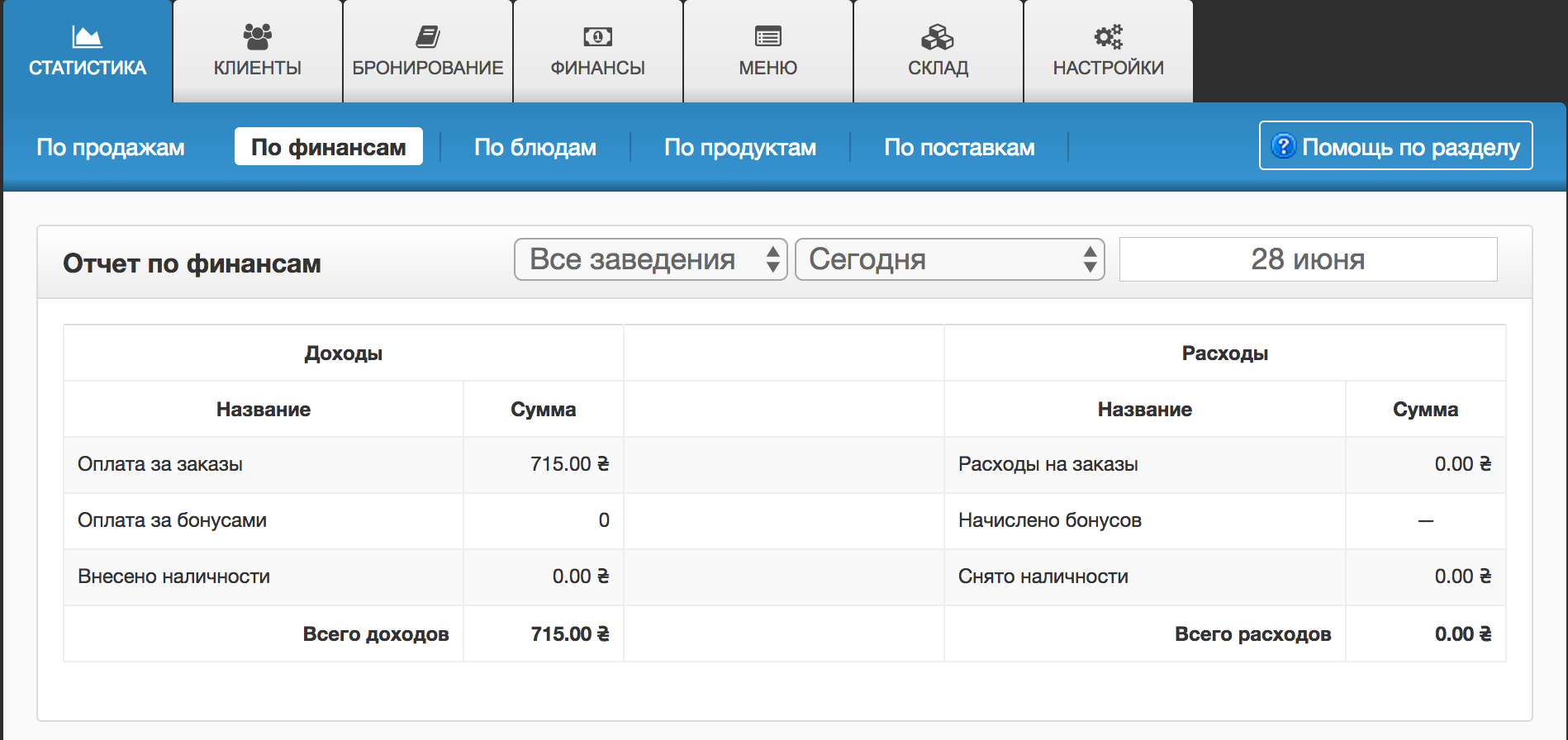Select the Внесено наличности label
This screenshot has height=740, width=1568.
pyautogui.click(x=173, y=576)
